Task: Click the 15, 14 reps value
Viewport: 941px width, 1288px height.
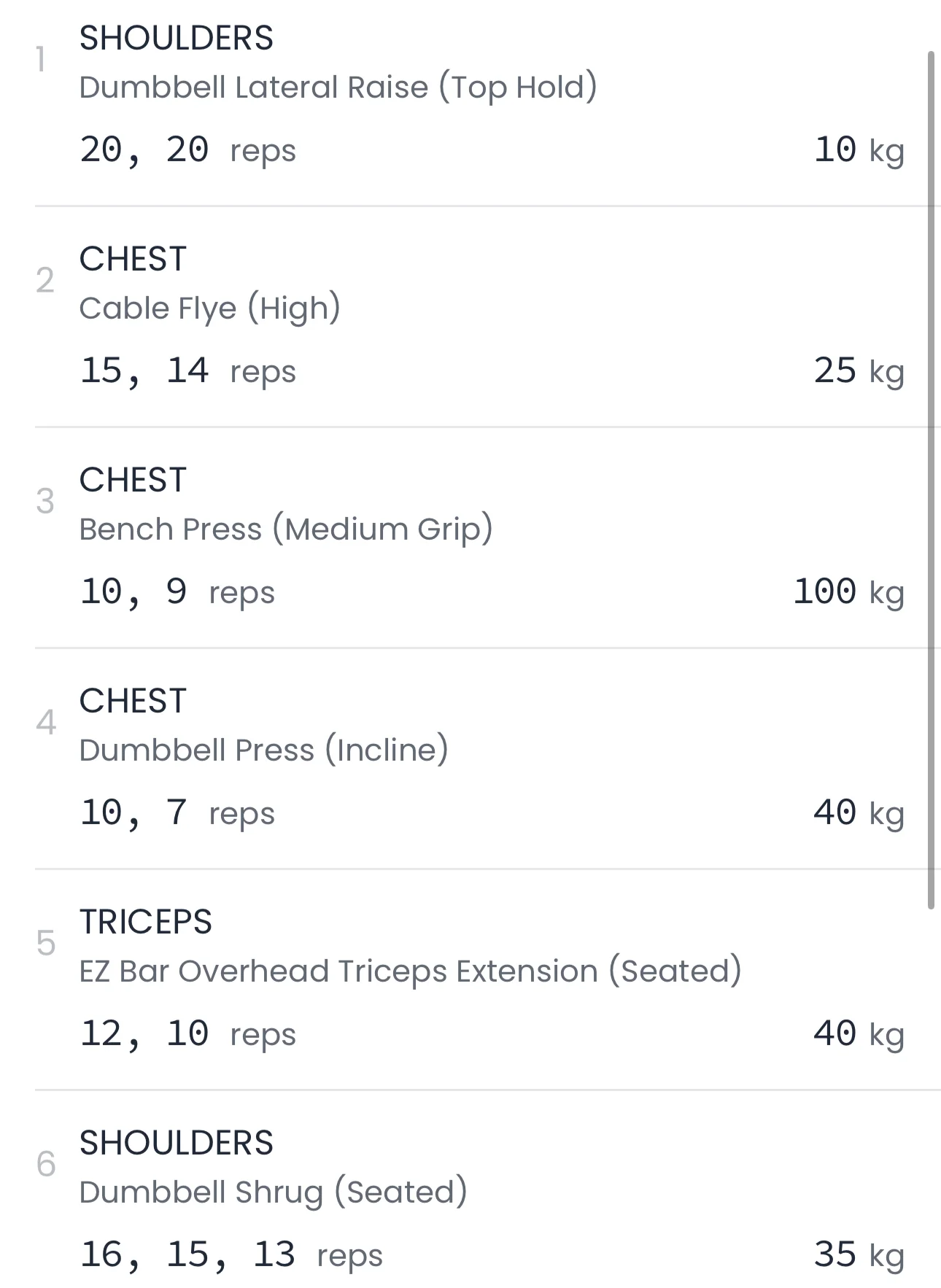Action: [x=187, y=371]
